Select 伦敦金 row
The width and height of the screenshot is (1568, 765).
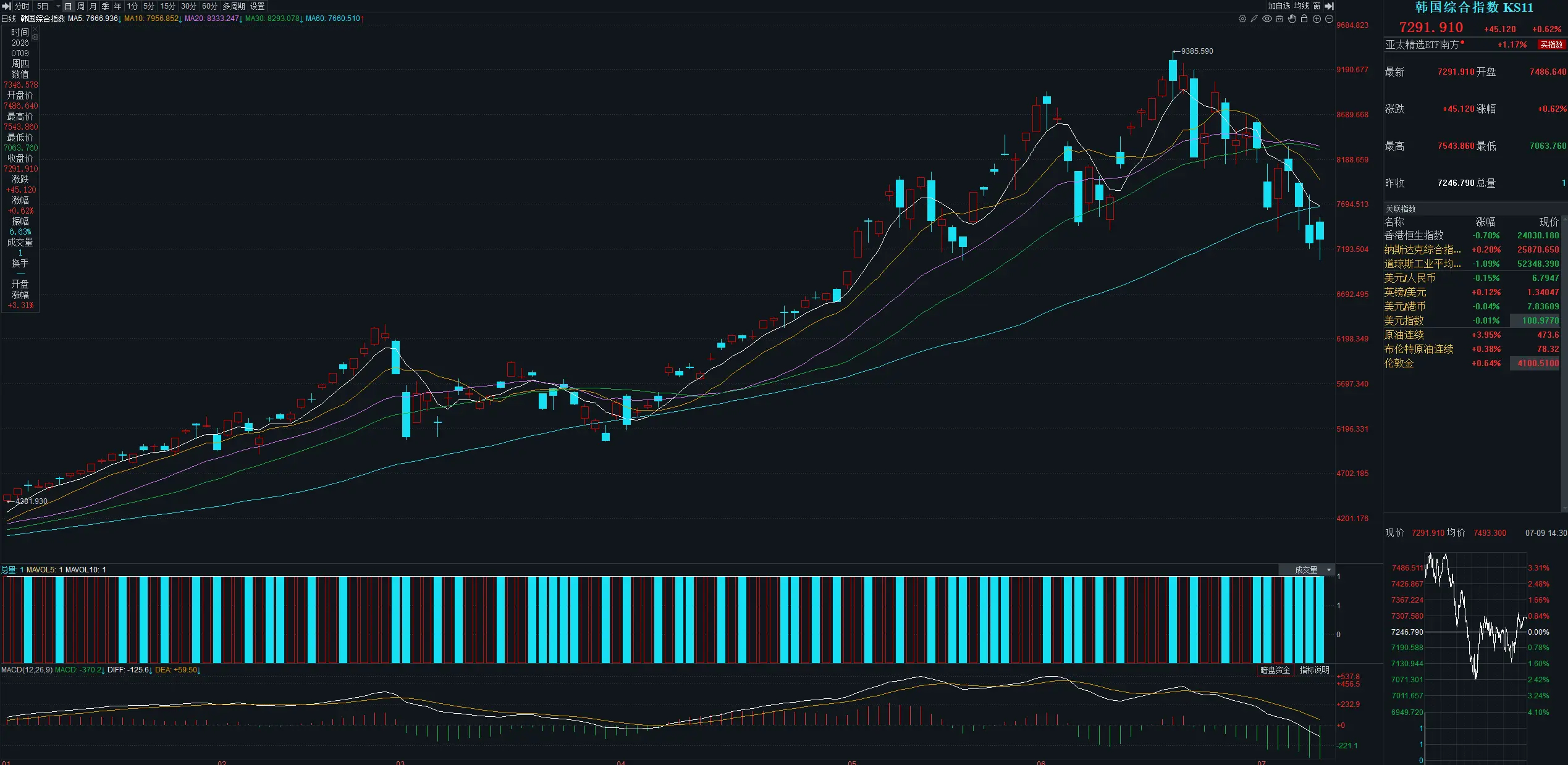coord(1472,363)
